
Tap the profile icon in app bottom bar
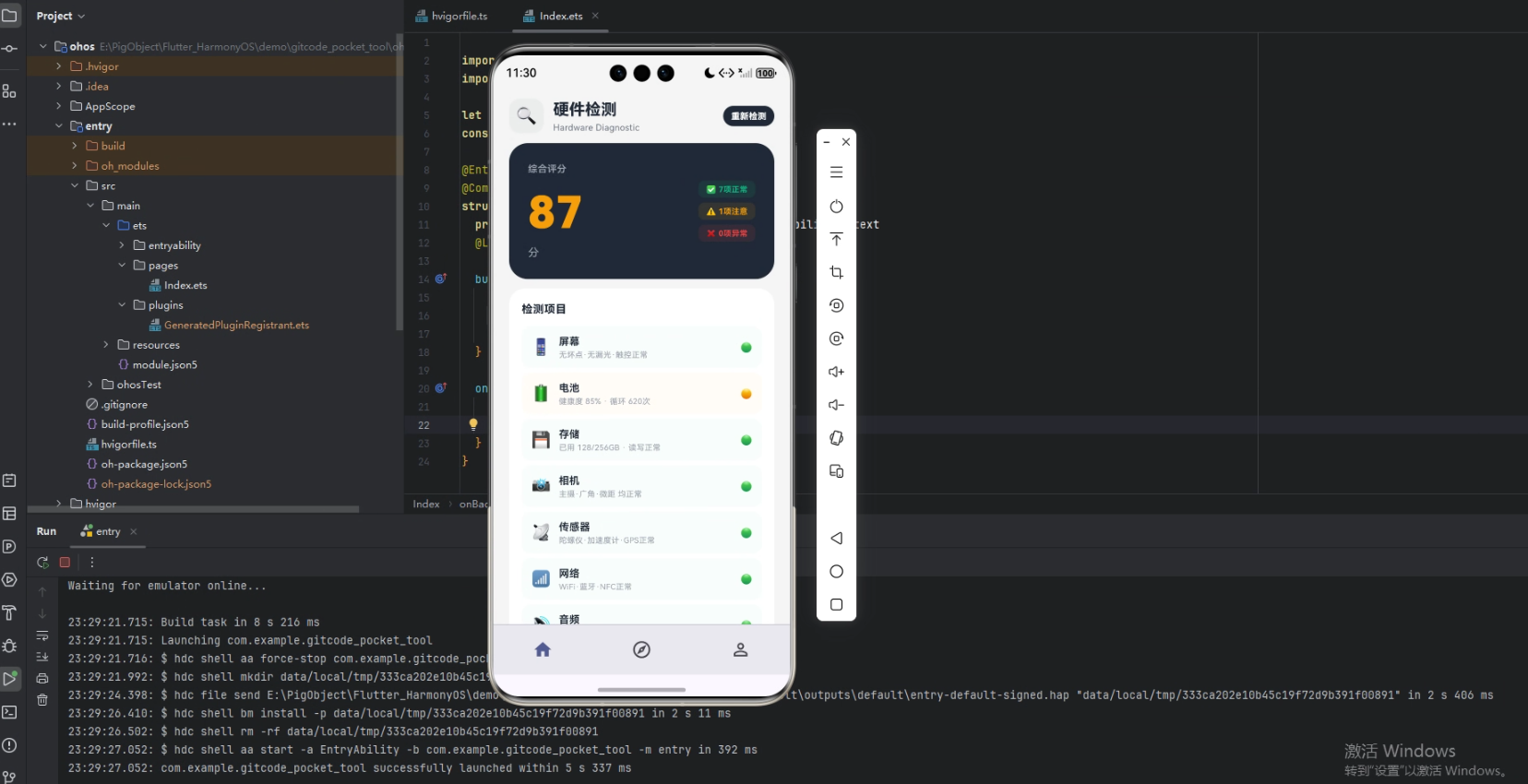click(740, 650)
